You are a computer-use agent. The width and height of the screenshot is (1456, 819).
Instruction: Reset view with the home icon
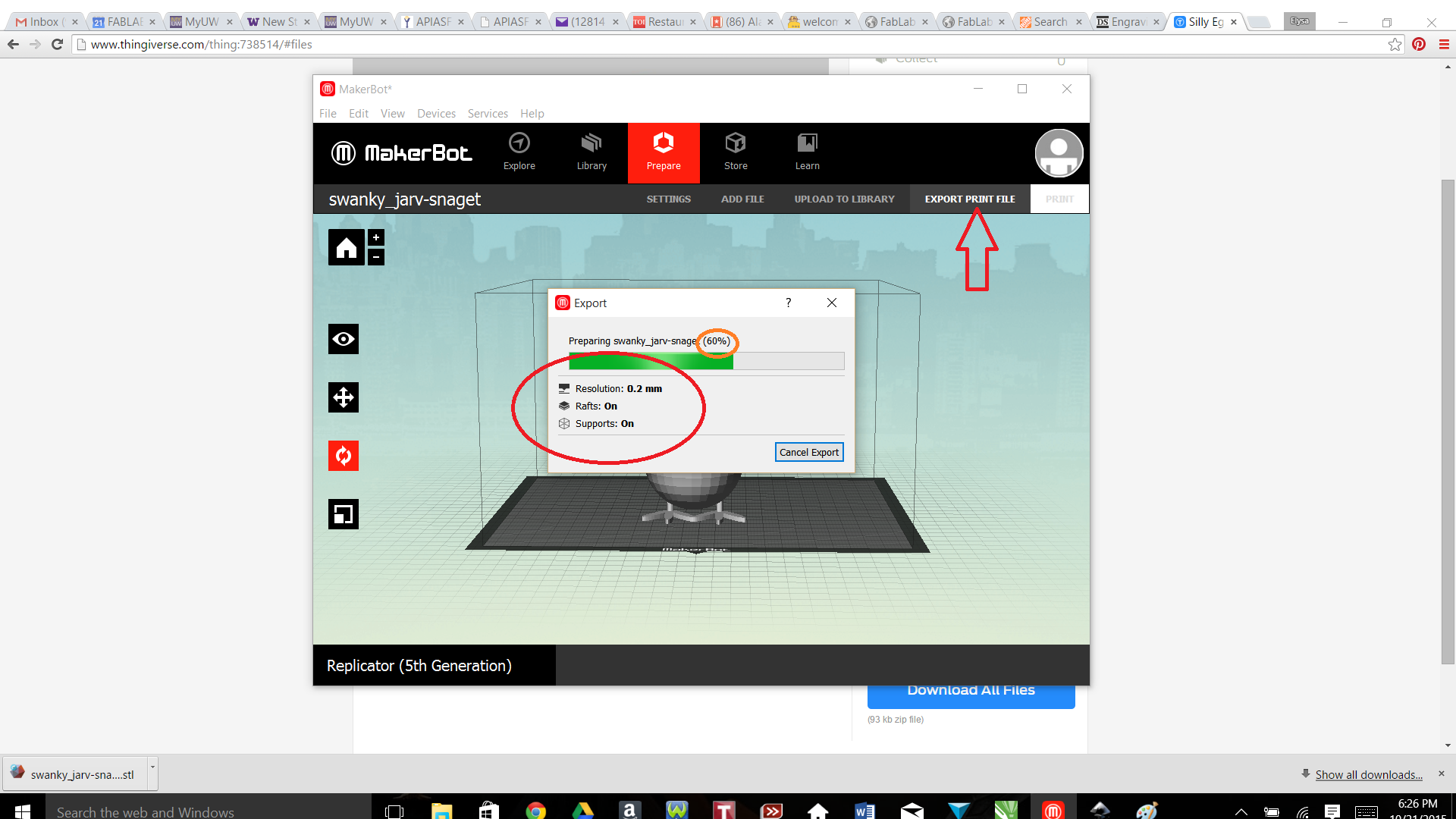(346, 247)
